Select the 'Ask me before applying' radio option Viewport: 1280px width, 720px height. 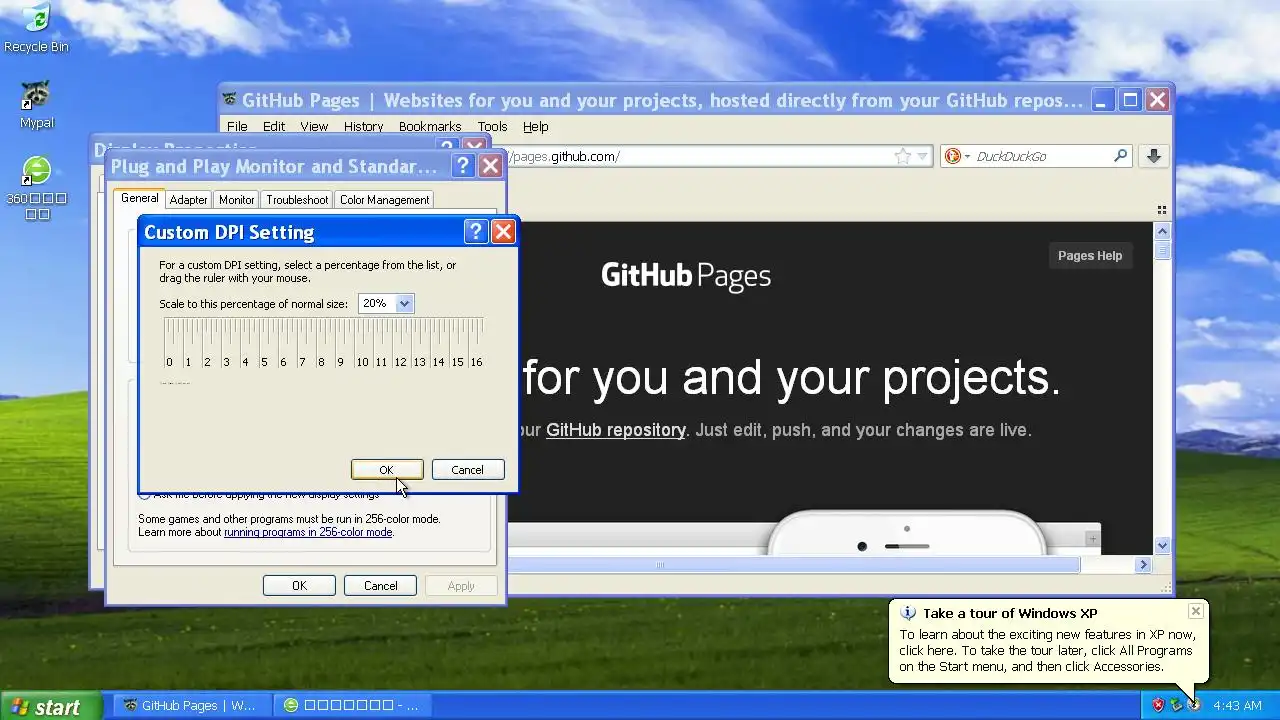tap(144, 495)
